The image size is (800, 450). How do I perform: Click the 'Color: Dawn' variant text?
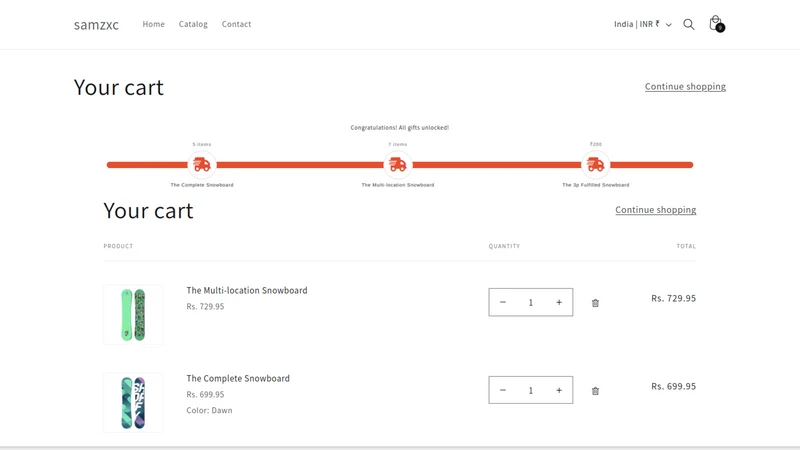pos(209,410)
